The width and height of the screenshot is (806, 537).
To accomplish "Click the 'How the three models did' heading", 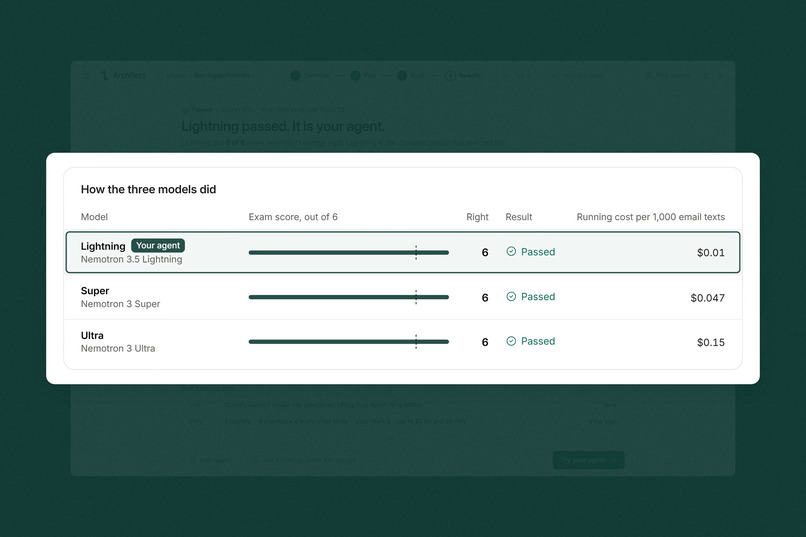I will (x=149, y=190).
